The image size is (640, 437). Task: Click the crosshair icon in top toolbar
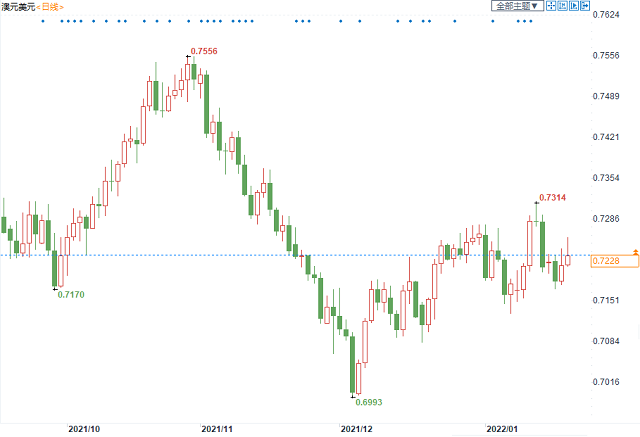[550, 6]
